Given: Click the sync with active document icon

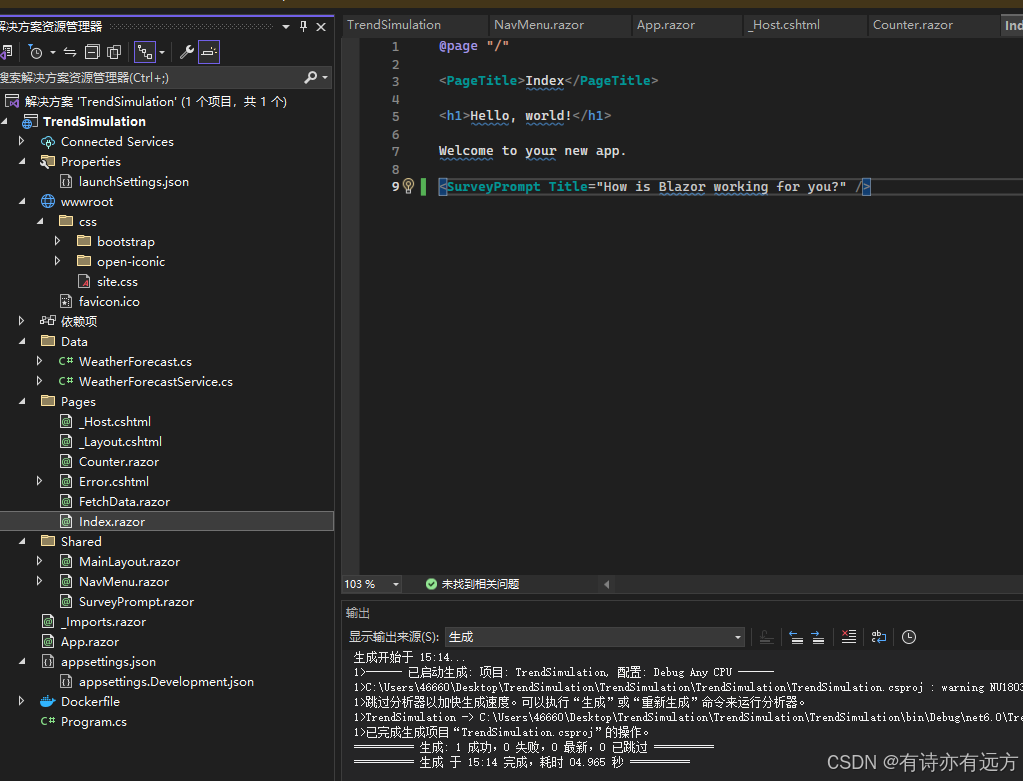Looking at the screenshot, I should click(x=70, y=52).
